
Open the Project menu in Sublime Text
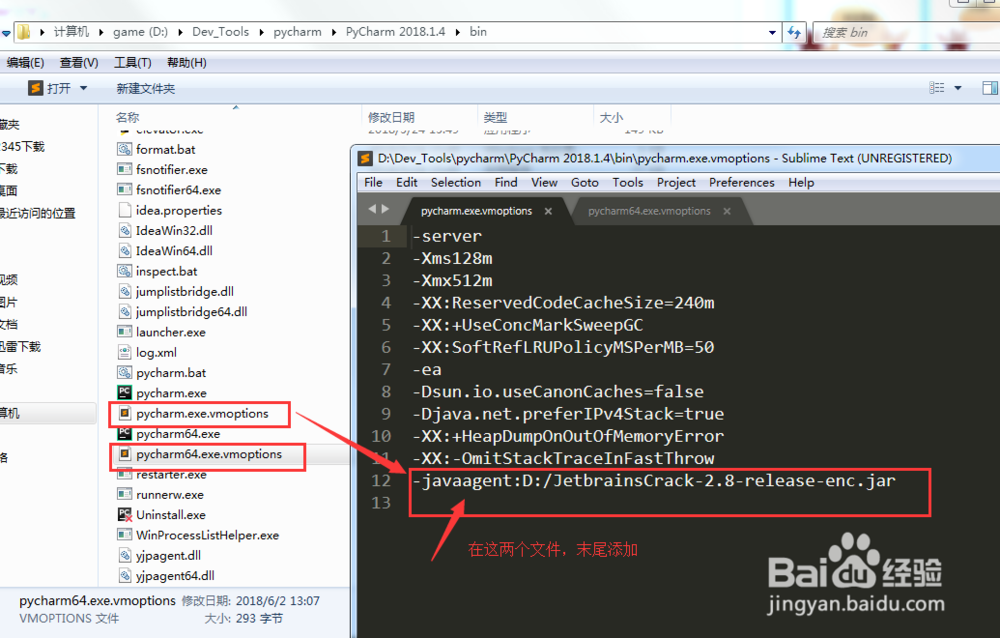676,182
